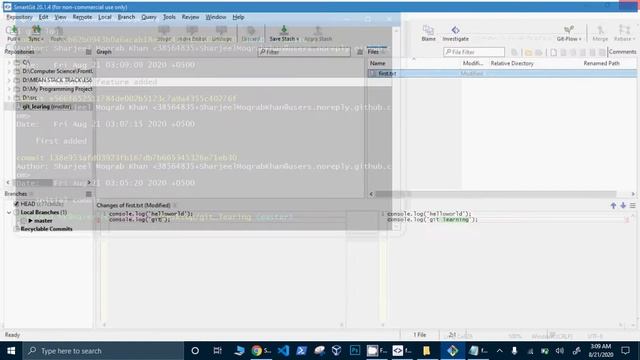
Task: Jump to next change with down arrow
Action: tap(623, 206)
